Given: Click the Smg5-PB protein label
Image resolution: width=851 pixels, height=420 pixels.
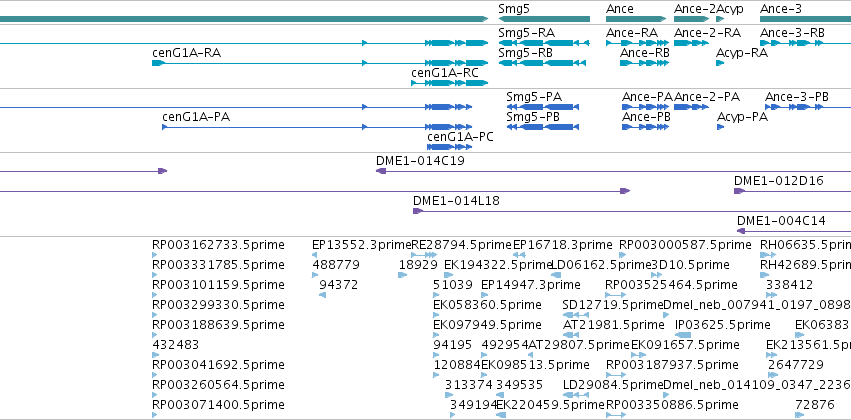Looking at the screenshot, I should (x=533, y=117).
